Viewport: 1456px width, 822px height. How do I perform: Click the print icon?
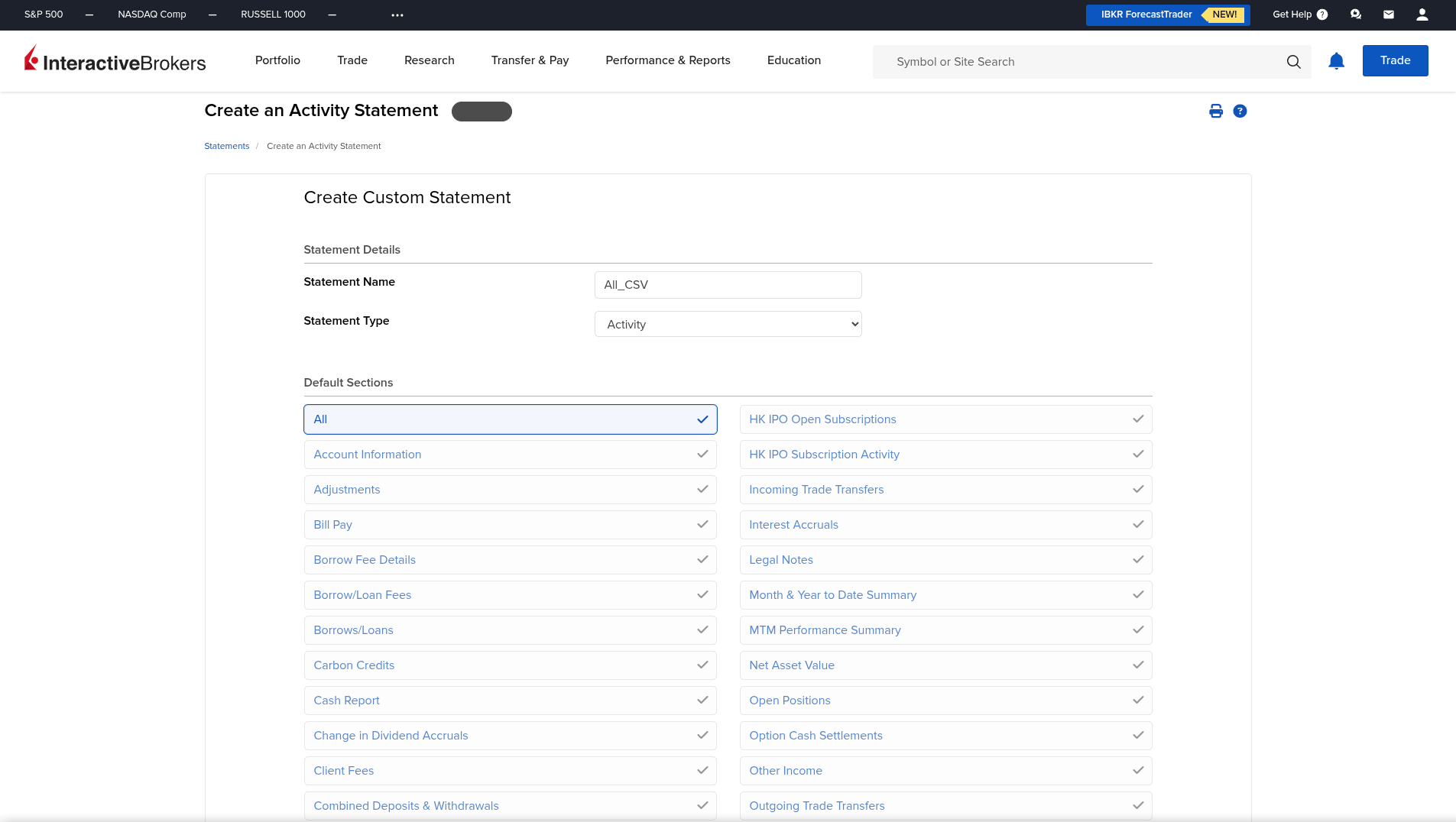click(x=1215, y=112)
